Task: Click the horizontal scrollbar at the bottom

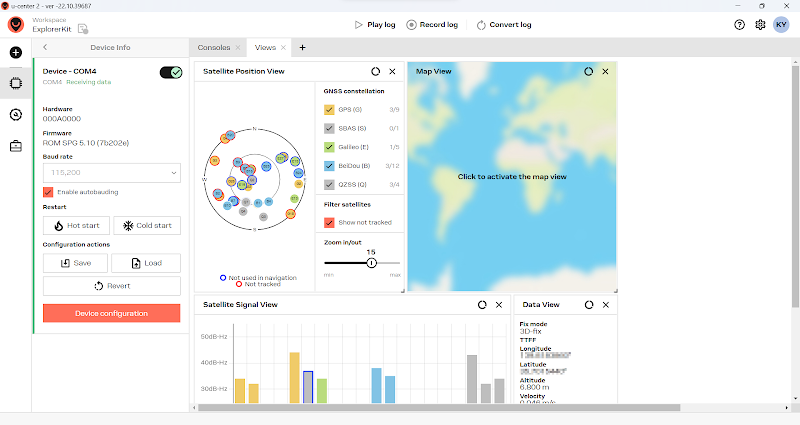Action: (x=439, y=408)
